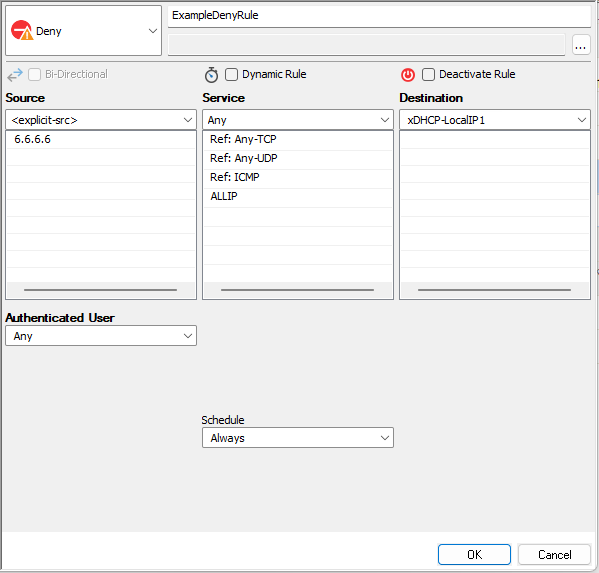Screen dimensions: 599x573
Task: Expand the Deny action dropdown
Action: (84, 31)
